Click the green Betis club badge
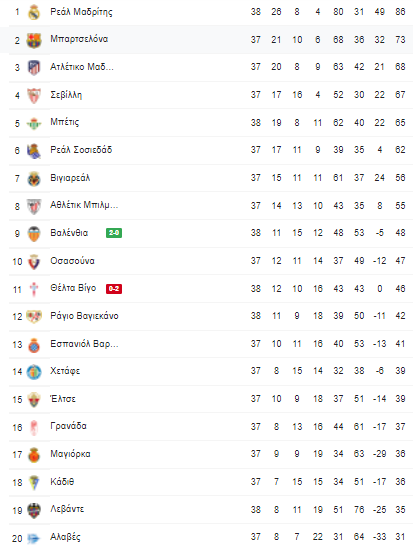Image resolution: width=413 pixels, height=553 pixels. [x=34, y=123]
